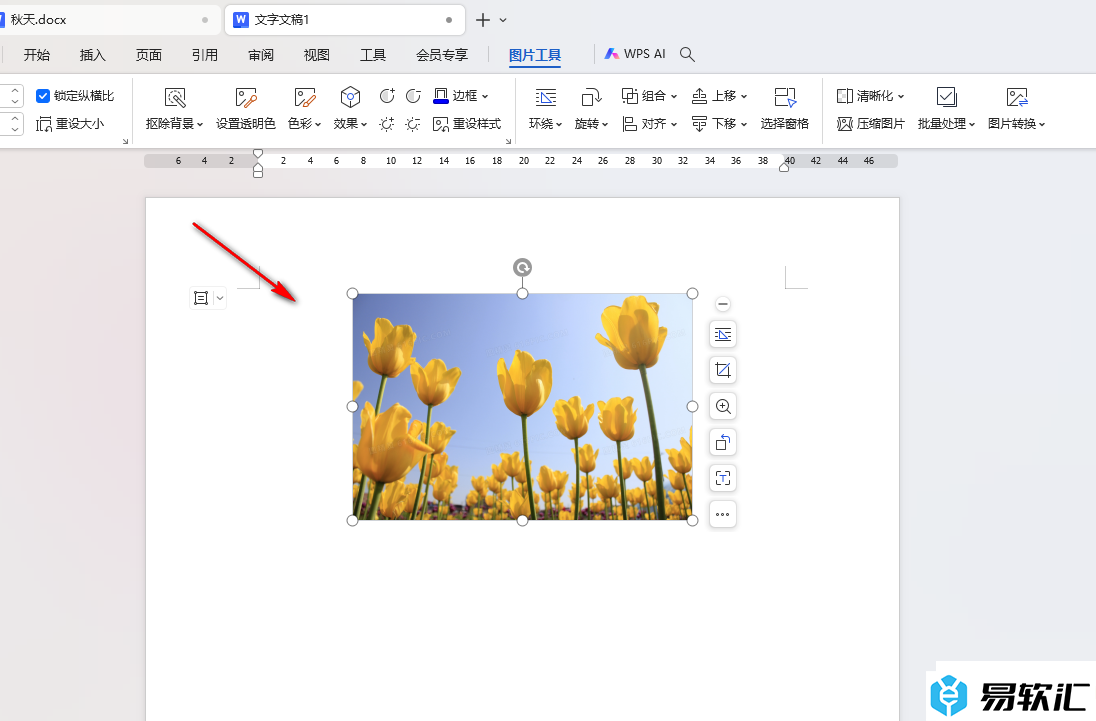Select the 设置透明色 tool
Screen dimensions: 1096x721
(245, 108)
